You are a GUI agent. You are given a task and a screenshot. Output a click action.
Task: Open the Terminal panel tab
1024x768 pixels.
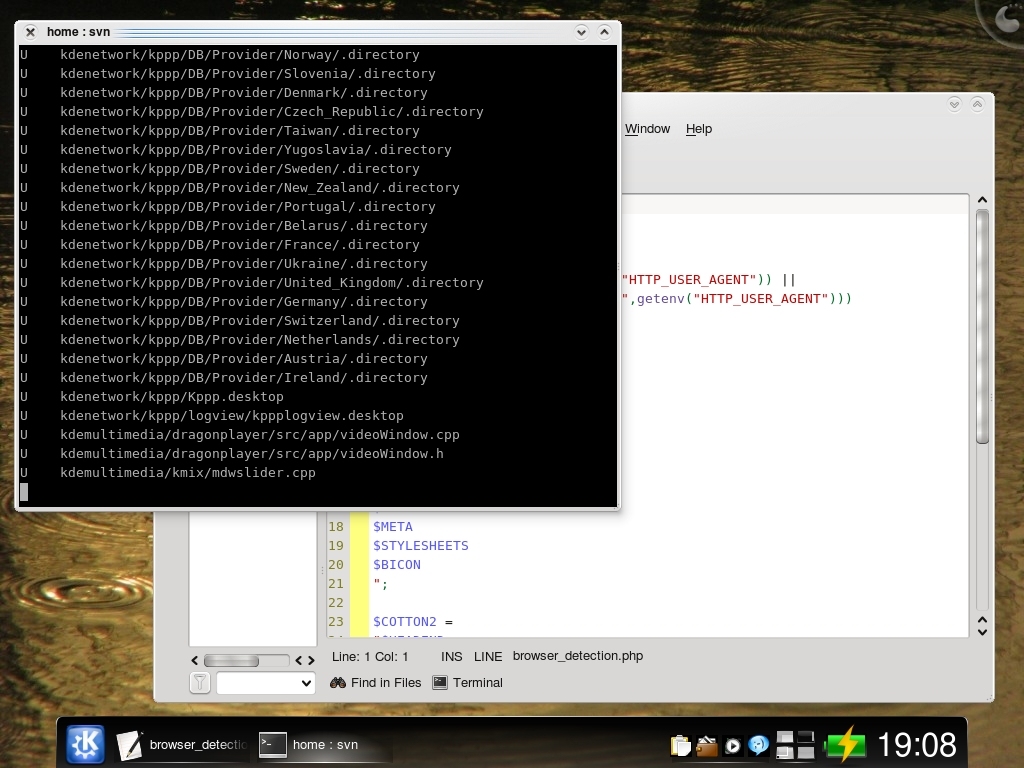coord(468,682)
